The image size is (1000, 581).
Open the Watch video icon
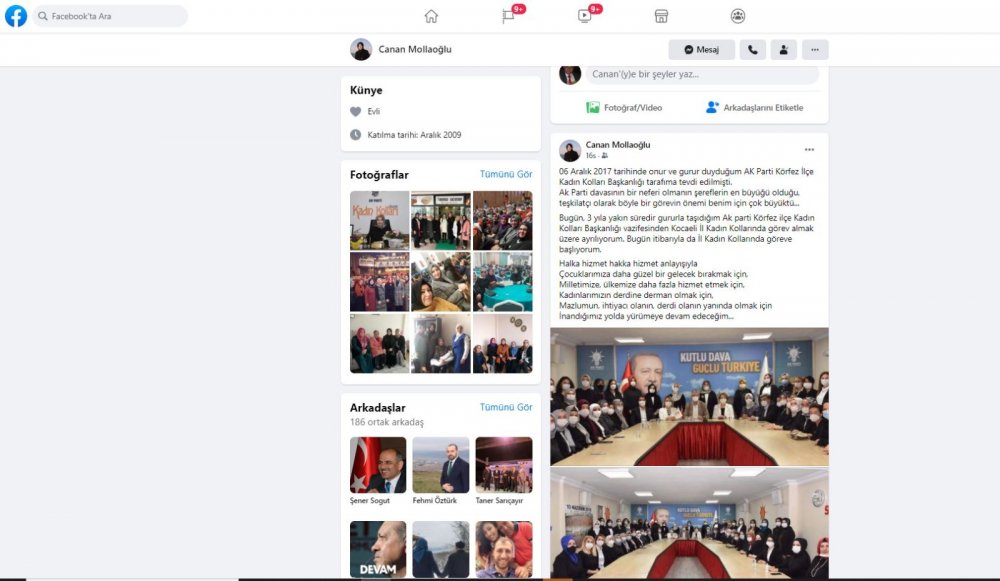(584, 17)
